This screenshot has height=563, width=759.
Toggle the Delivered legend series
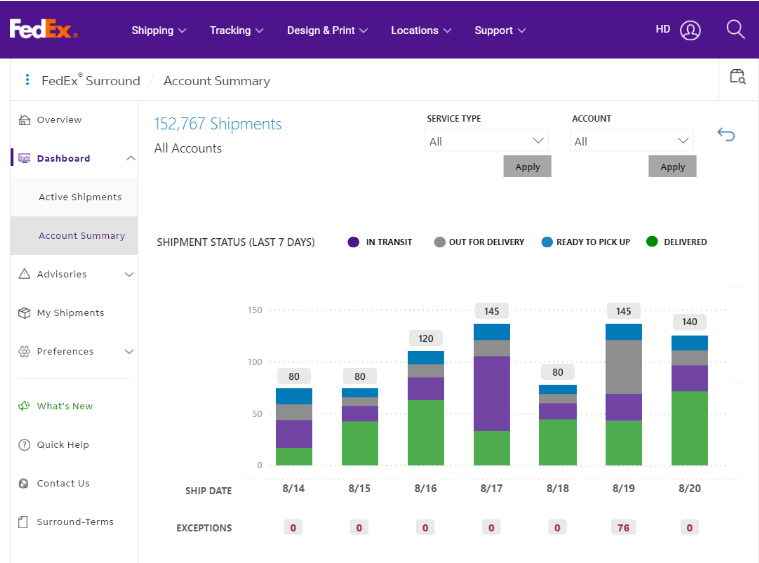(x=677, y=242)
